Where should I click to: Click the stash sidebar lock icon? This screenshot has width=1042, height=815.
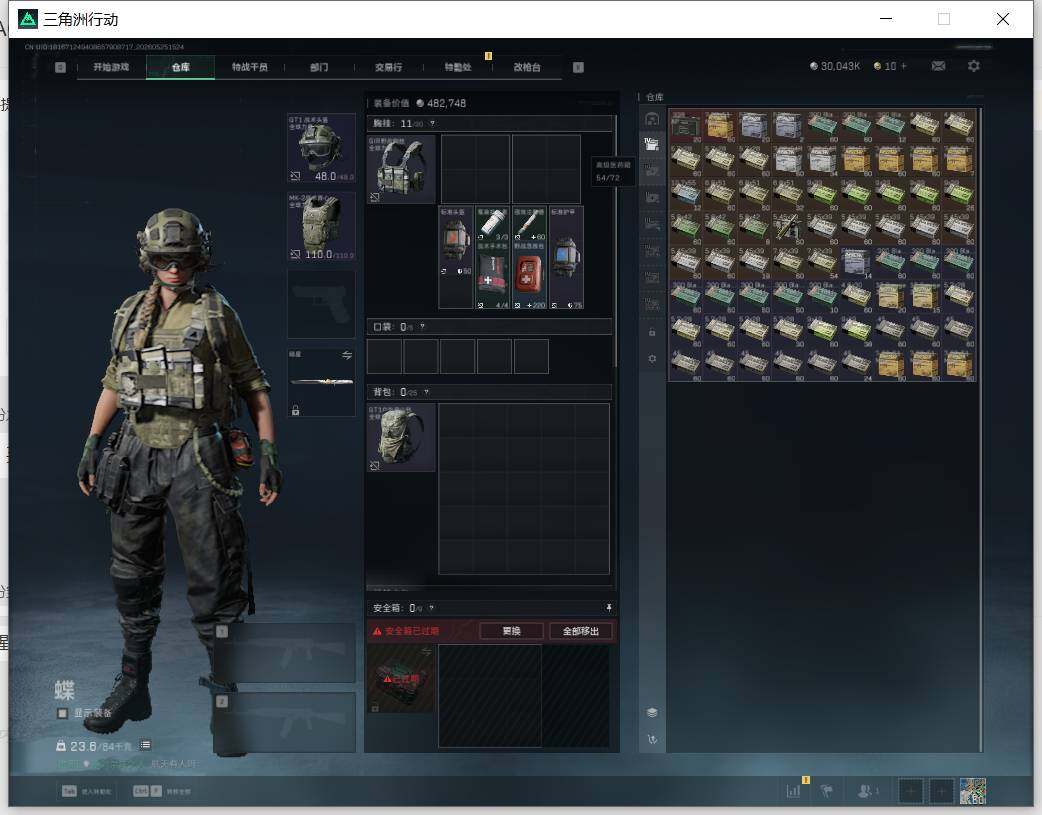652,332
